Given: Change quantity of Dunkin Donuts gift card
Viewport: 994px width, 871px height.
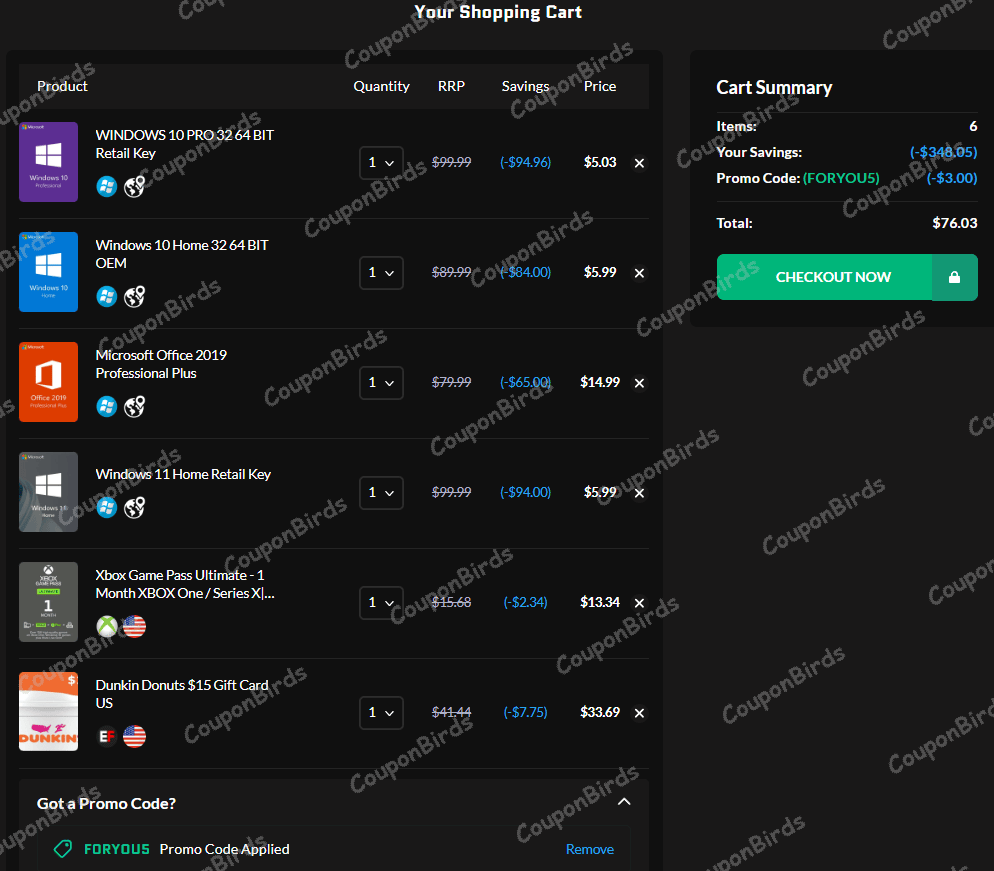Looking at the screenshot, I should point(381,712).
